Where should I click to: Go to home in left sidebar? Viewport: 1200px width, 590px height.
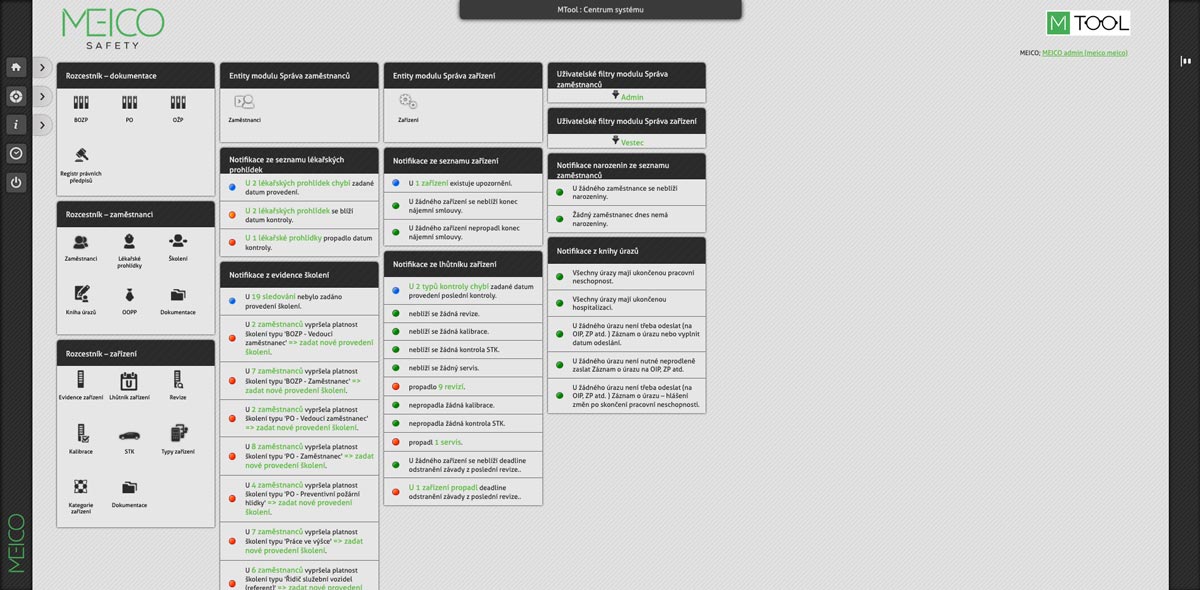click(16, 67)
